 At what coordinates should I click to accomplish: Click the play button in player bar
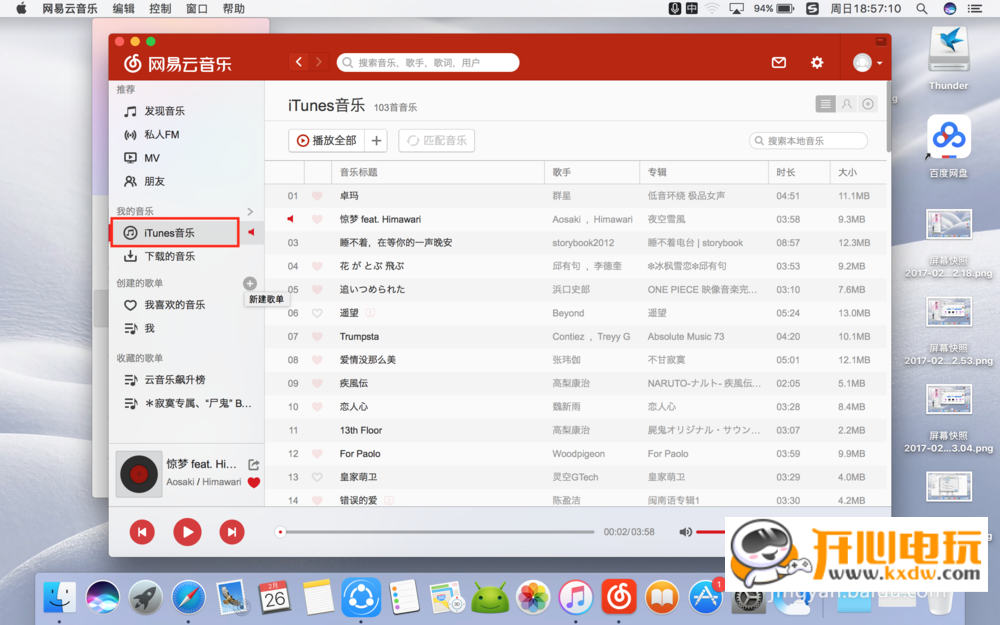pyautogui.click(x=187, y=532)
